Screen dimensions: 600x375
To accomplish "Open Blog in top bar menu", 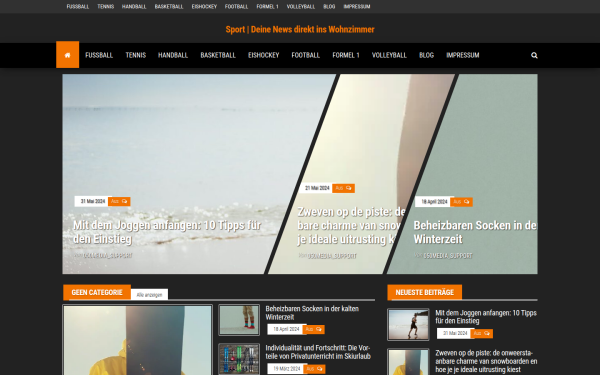I will pos(329,7).
